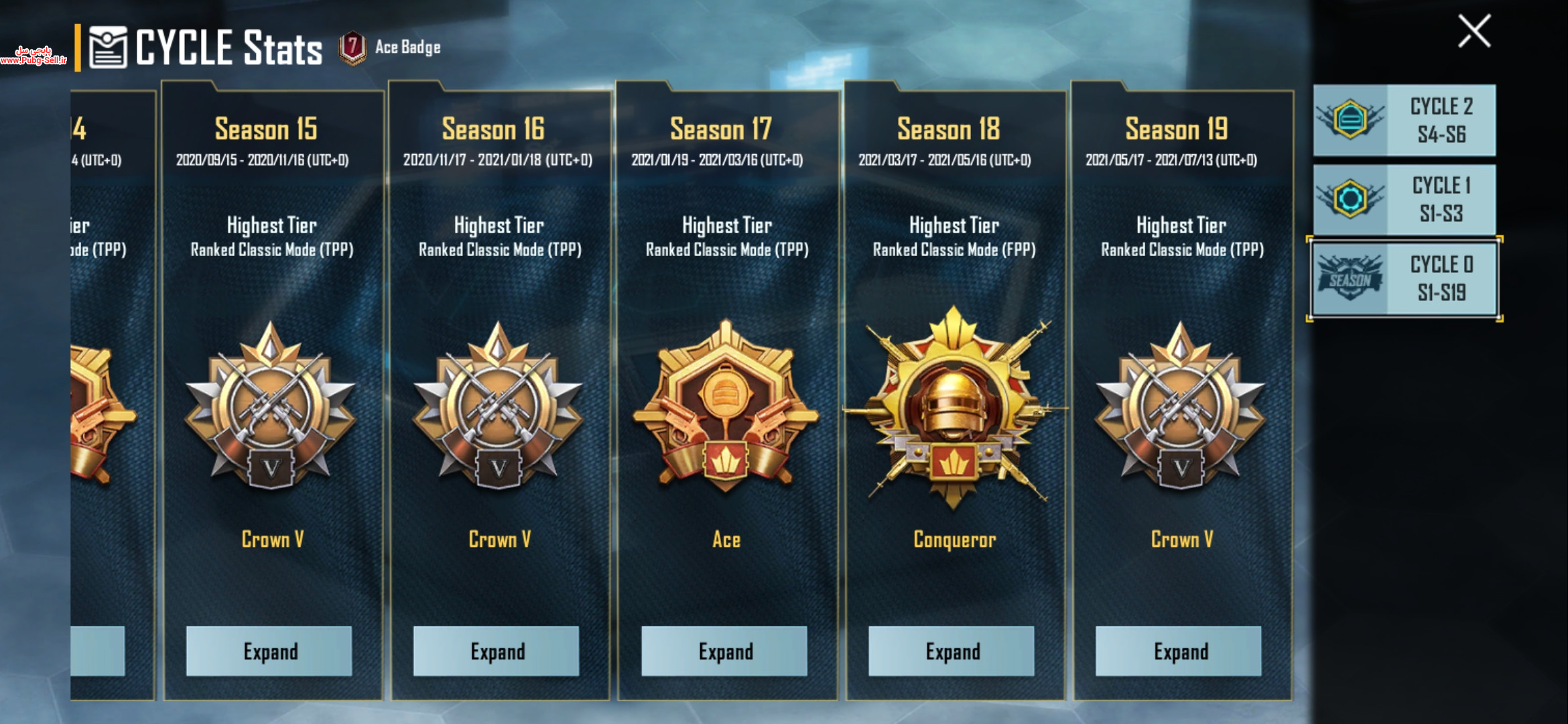This screenshot has width=1568, height=724.
Task: Click the Ace Badge icon
Action: pyautogui.click(x=352, y=48)
